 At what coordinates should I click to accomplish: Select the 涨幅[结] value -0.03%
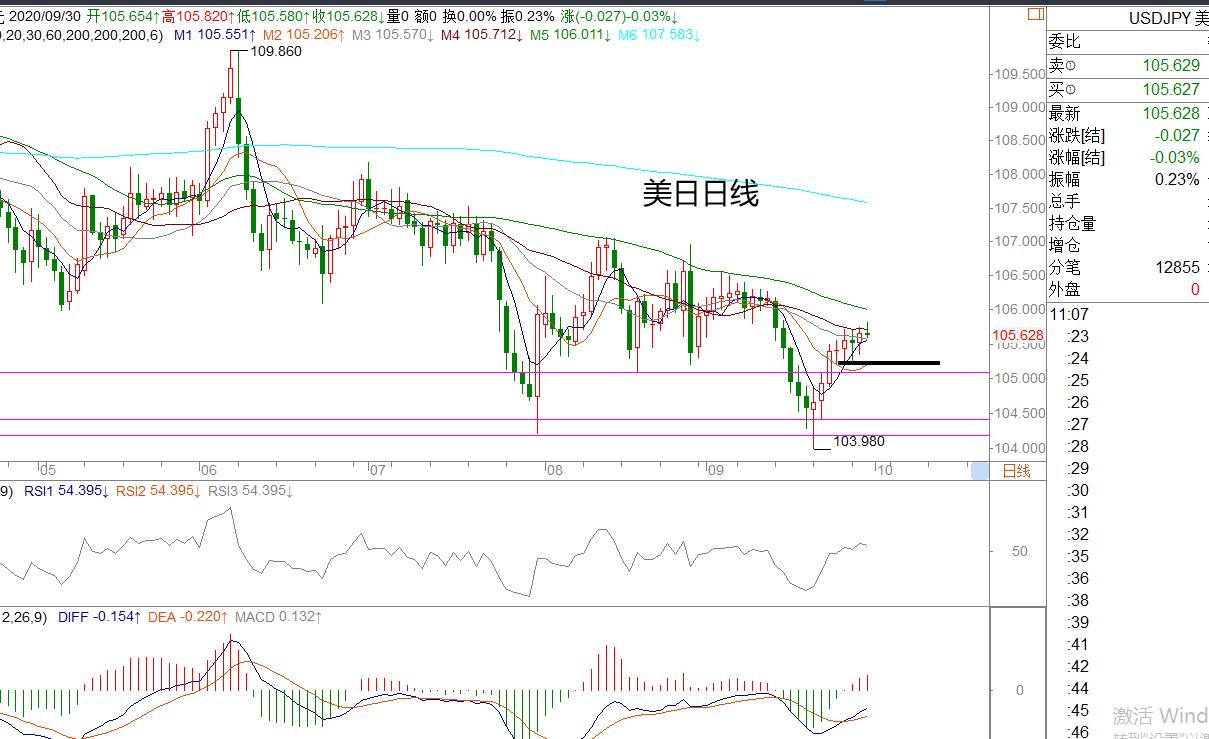[x=1175, y=158]
